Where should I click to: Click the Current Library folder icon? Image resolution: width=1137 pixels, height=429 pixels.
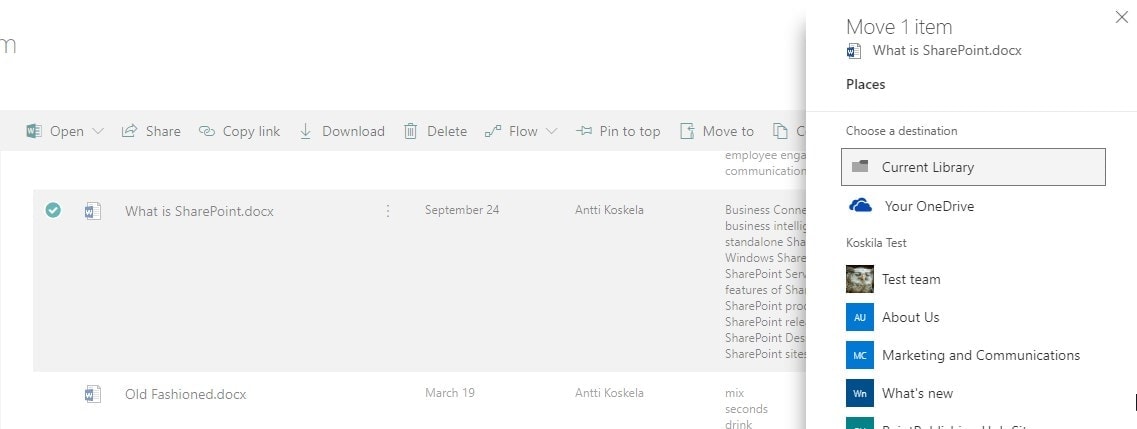[x=860, y=167]
